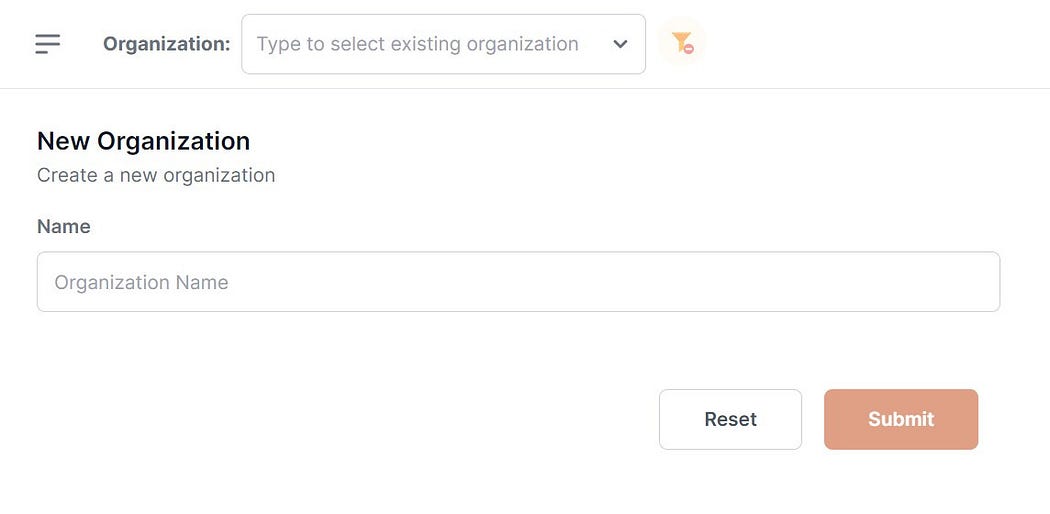Click the 'Organization:' label in header
Screen dimensions: 1050x514
click(166, 44)
